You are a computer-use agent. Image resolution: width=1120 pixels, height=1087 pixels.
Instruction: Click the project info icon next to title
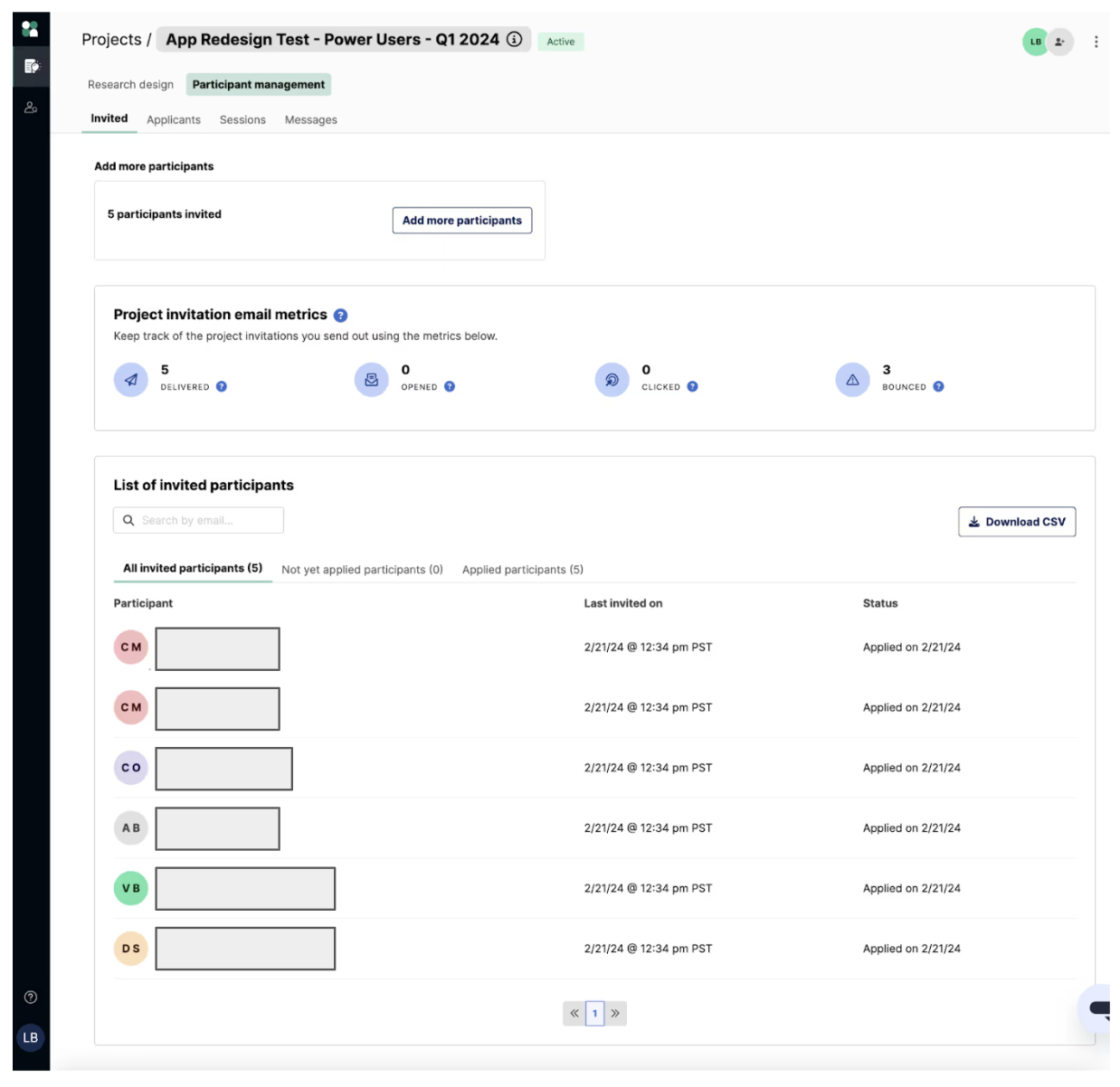coord(514,39)
